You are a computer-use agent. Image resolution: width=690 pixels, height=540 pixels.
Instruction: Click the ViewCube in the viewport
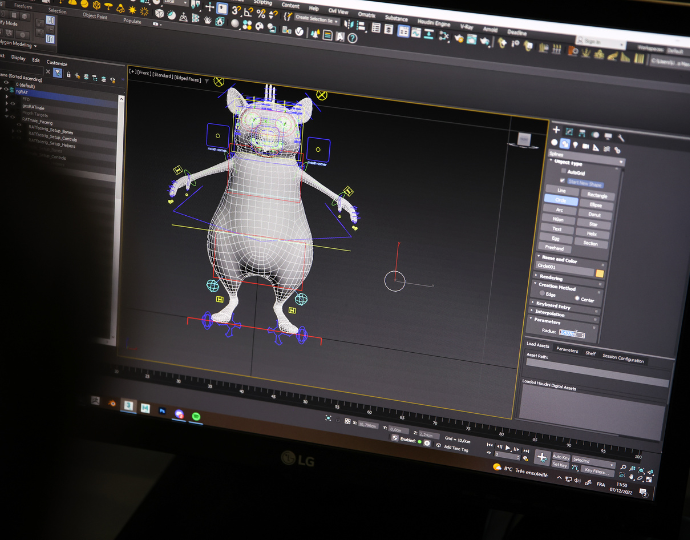523,138
